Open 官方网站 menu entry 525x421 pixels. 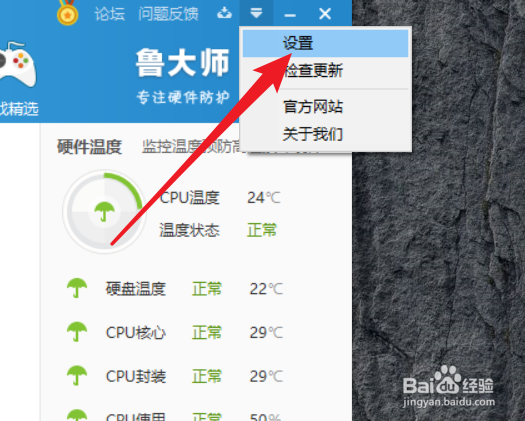click(x=313, y=107)
